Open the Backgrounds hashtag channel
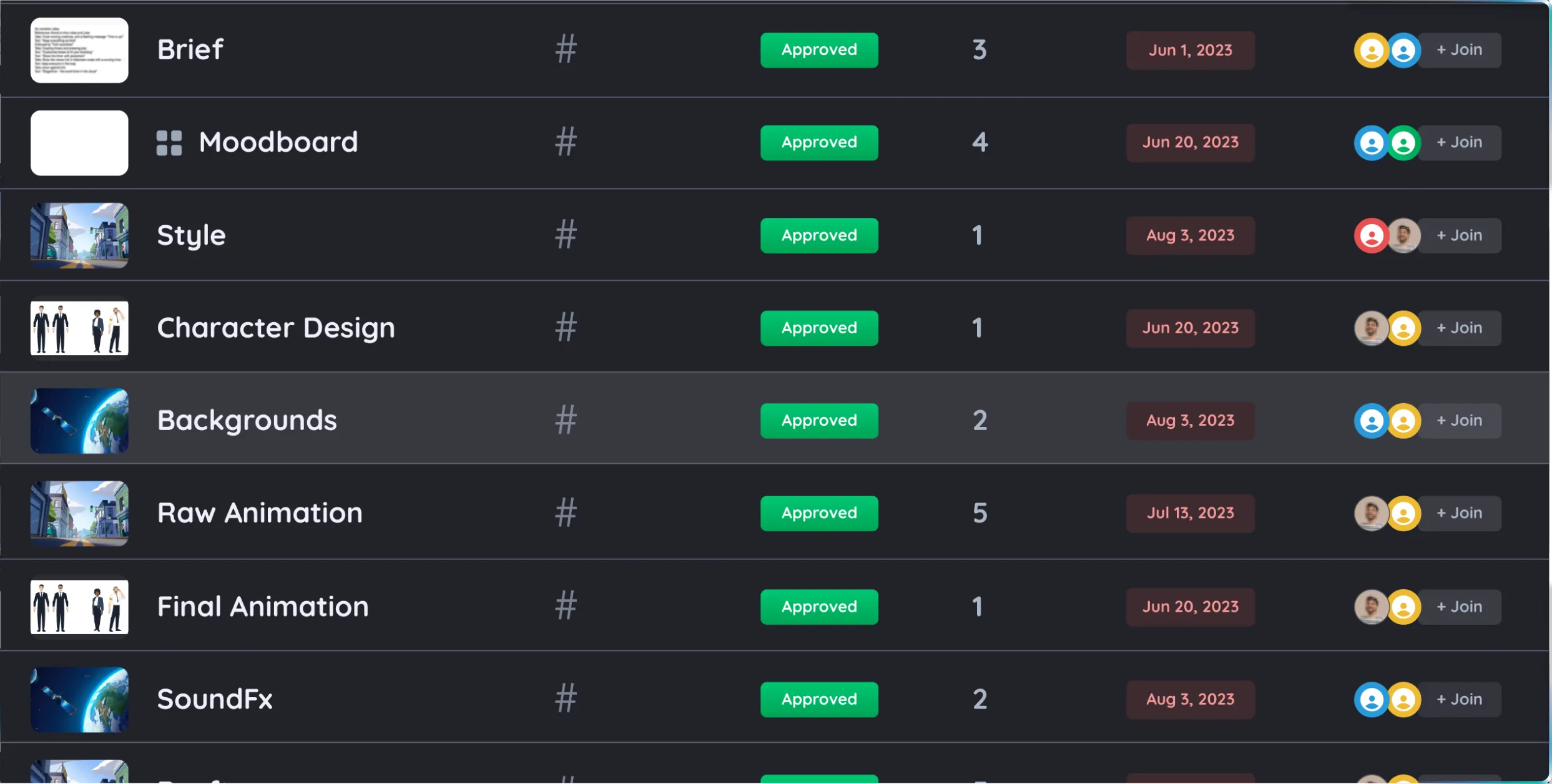This screenshot has width=1552, height=784. tap(566, 420)
